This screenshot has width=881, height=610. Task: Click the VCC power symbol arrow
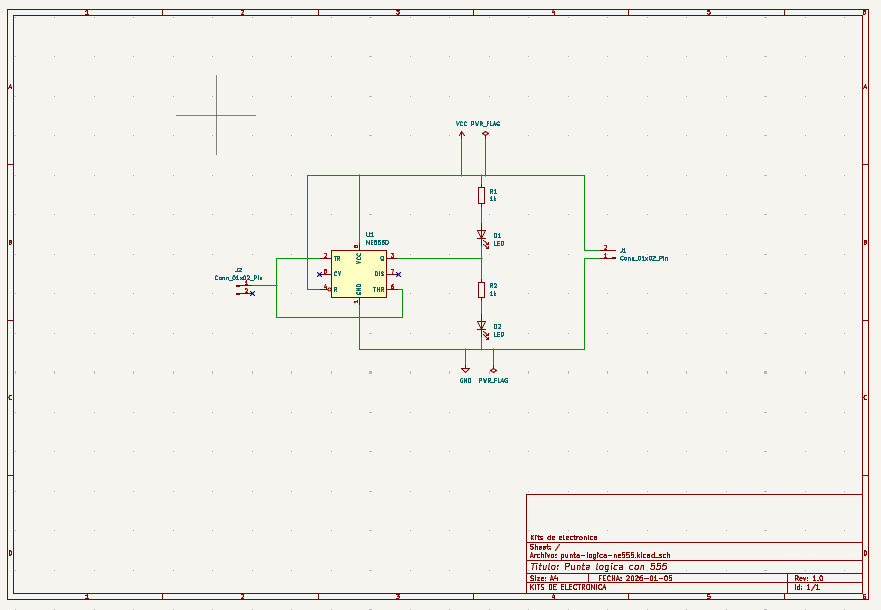coord(461,135)
